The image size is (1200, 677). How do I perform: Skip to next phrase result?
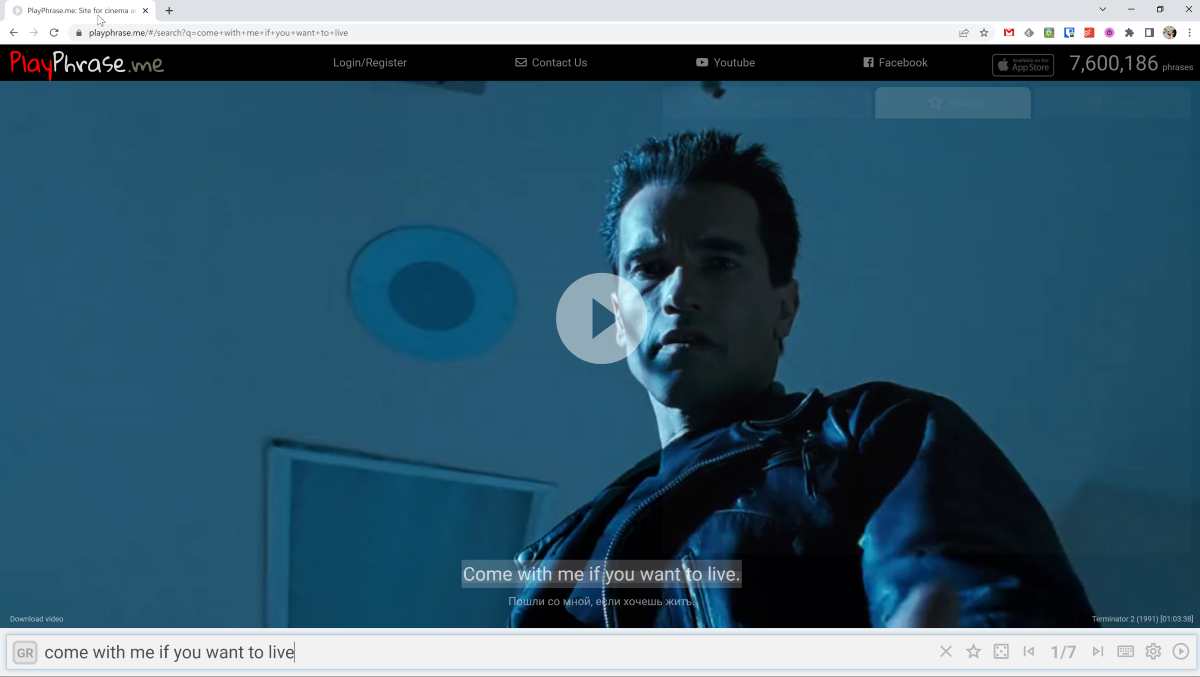(1098, 652)
